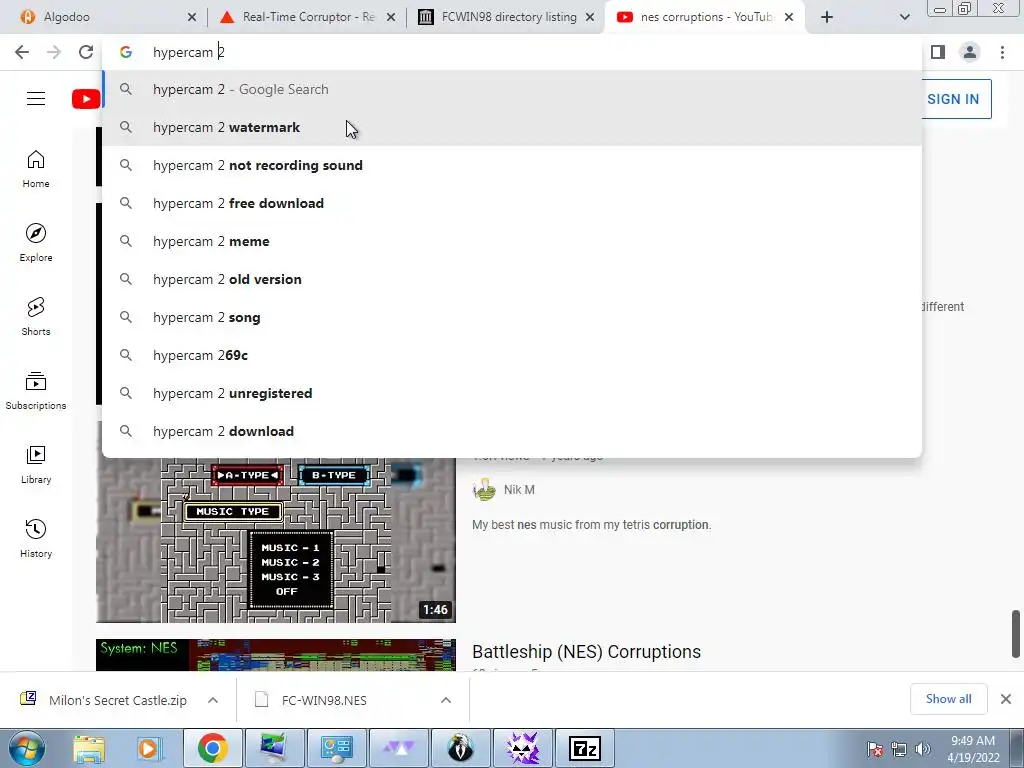Open Chrome three-dot menu
The width and height of the screenshot is (1024, 768).
point(1002,52)
